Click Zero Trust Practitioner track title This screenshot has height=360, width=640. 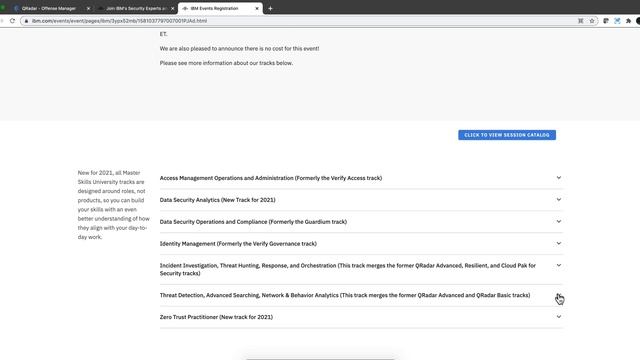[216, 317]
